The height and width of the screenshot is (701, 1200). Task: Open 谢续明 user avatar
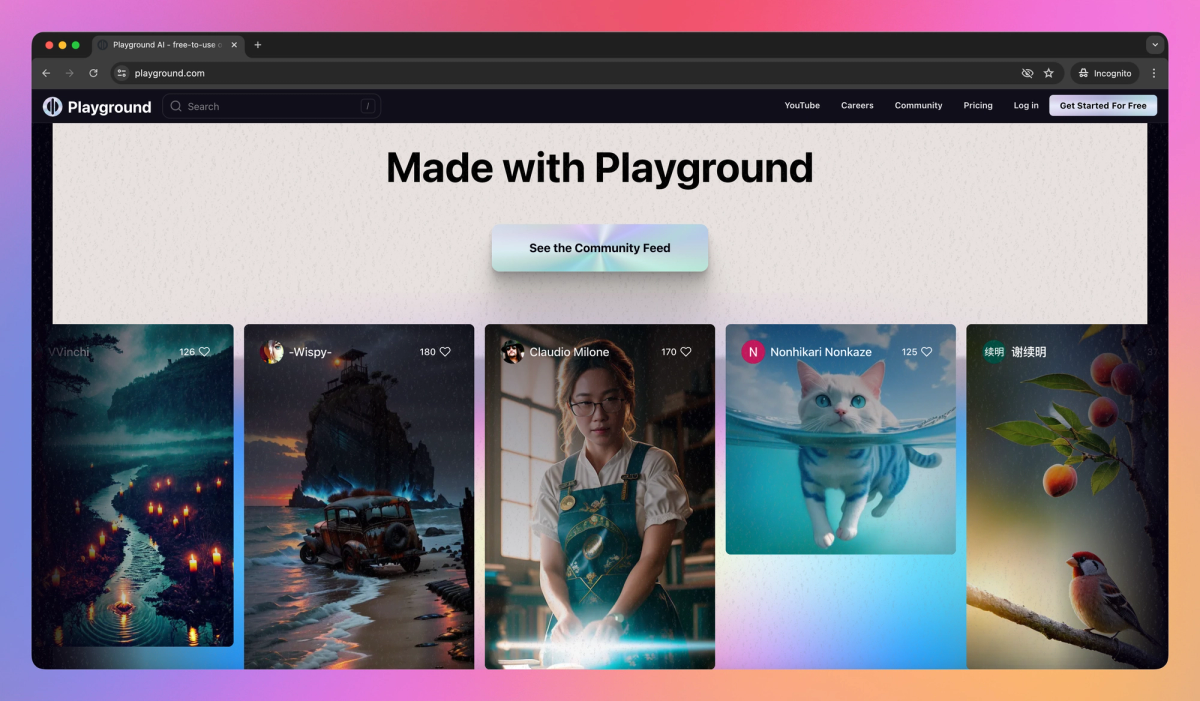pyautogui.click(x=994, y=352)
